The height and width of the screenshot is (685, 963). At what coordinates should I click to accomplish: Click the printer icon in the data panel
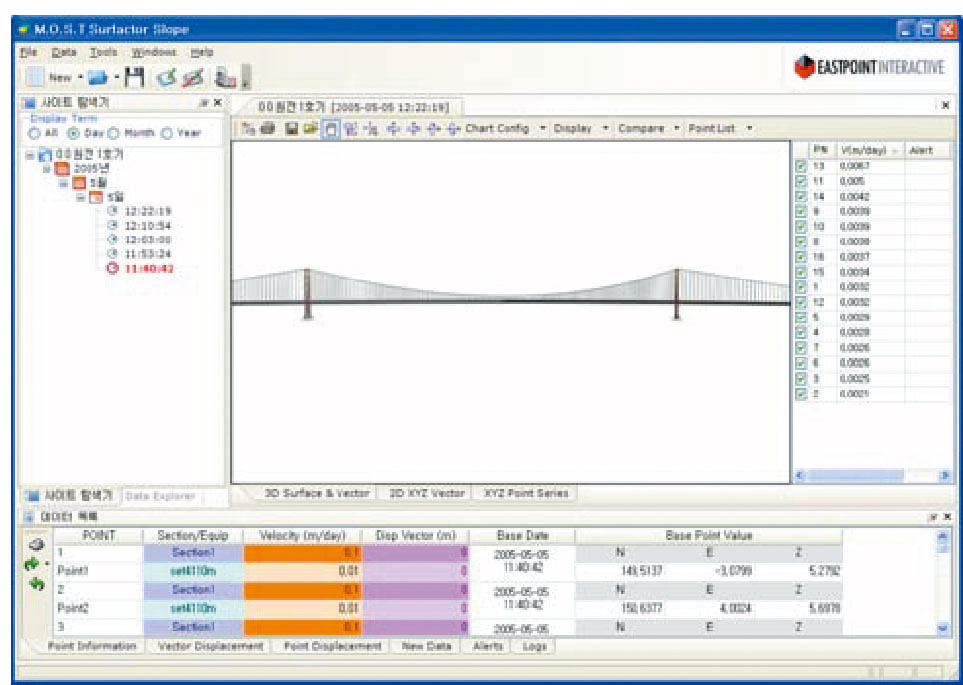point(37,545)
